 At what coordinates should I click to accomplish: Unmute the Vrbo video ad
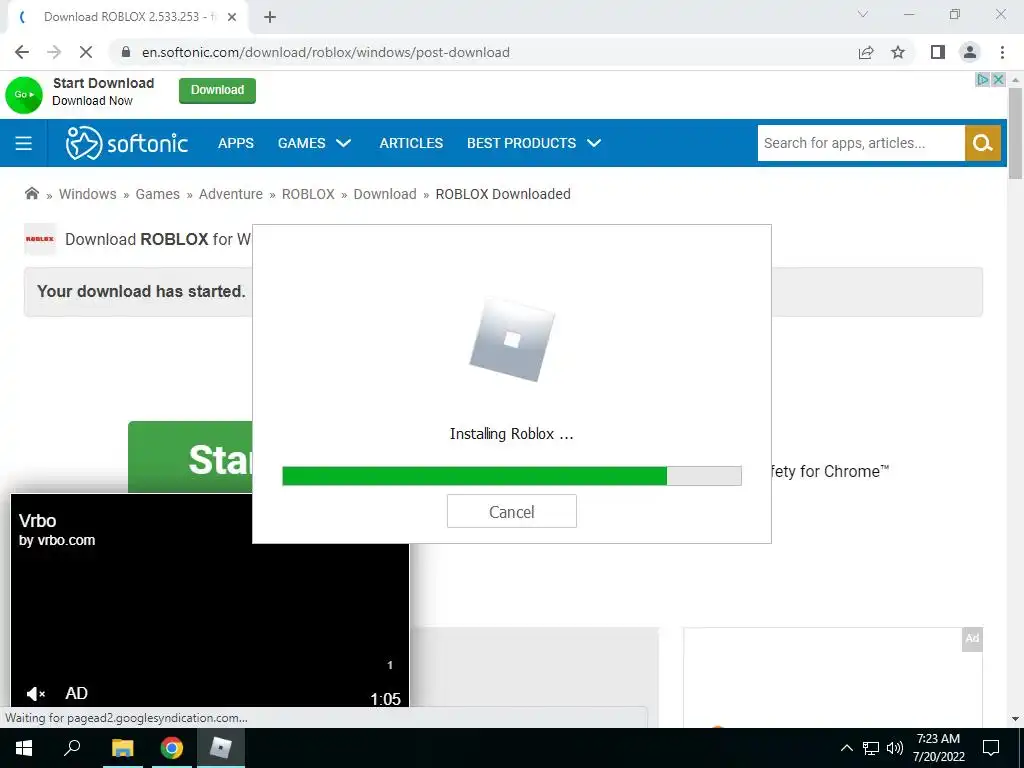[35, 694]
